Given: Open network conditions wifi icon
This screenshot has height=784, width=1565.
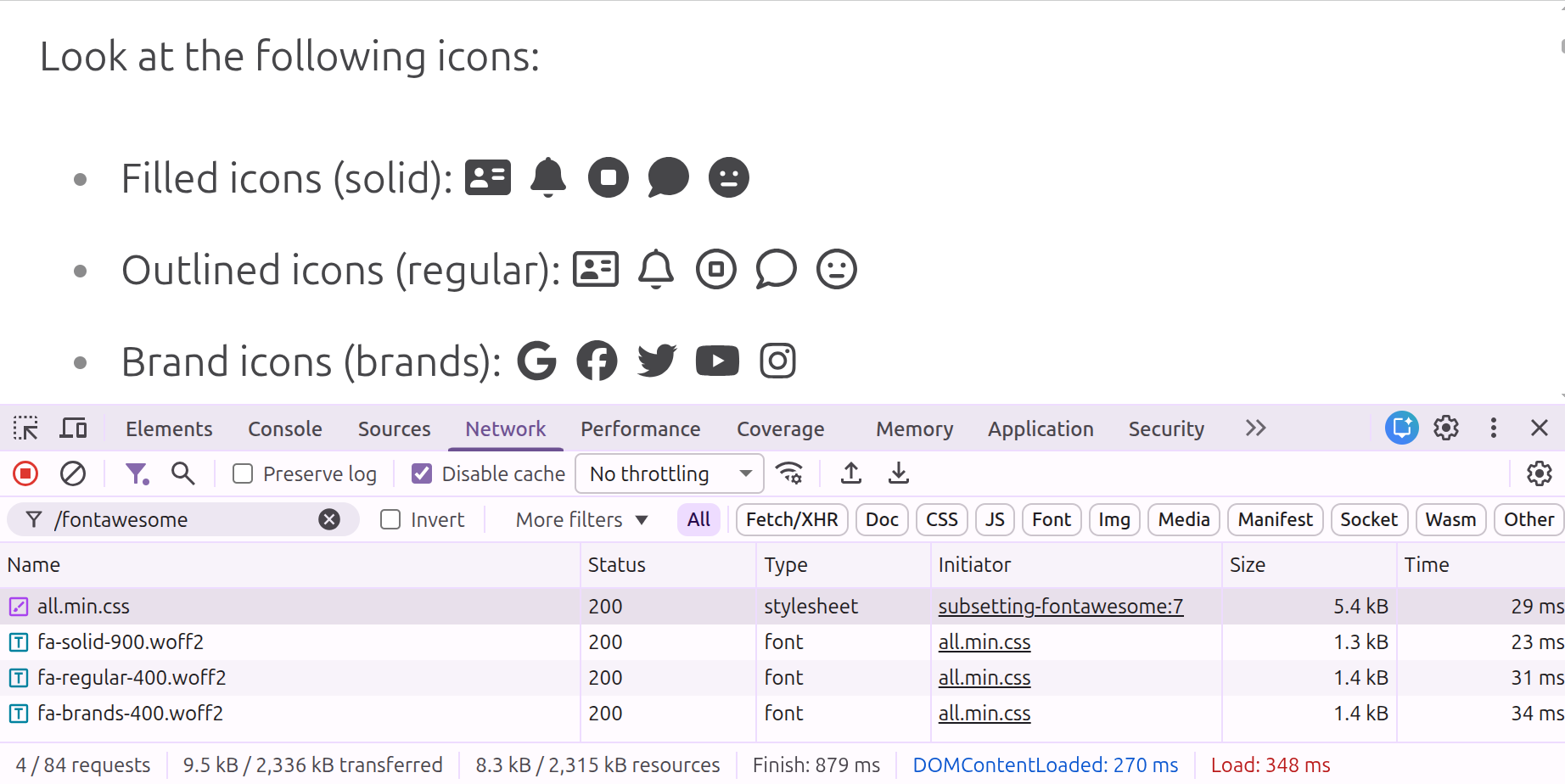Looking at the screenshot, I should click(x=789, y=473).
